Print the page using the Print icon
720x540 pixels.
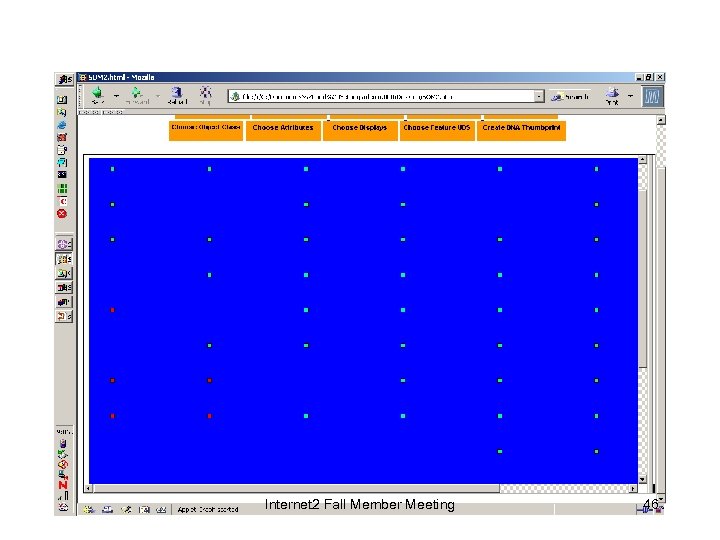612,96
